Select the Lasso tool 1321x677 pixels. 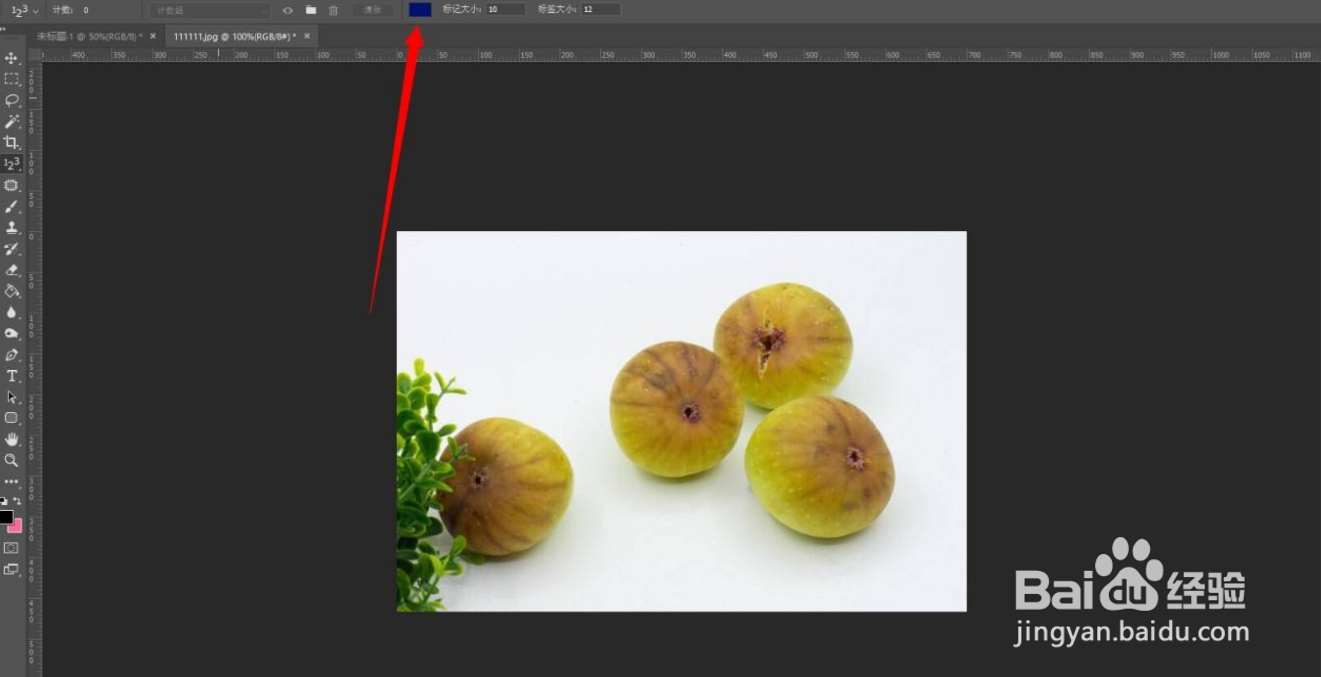click(x=12, y=100)
